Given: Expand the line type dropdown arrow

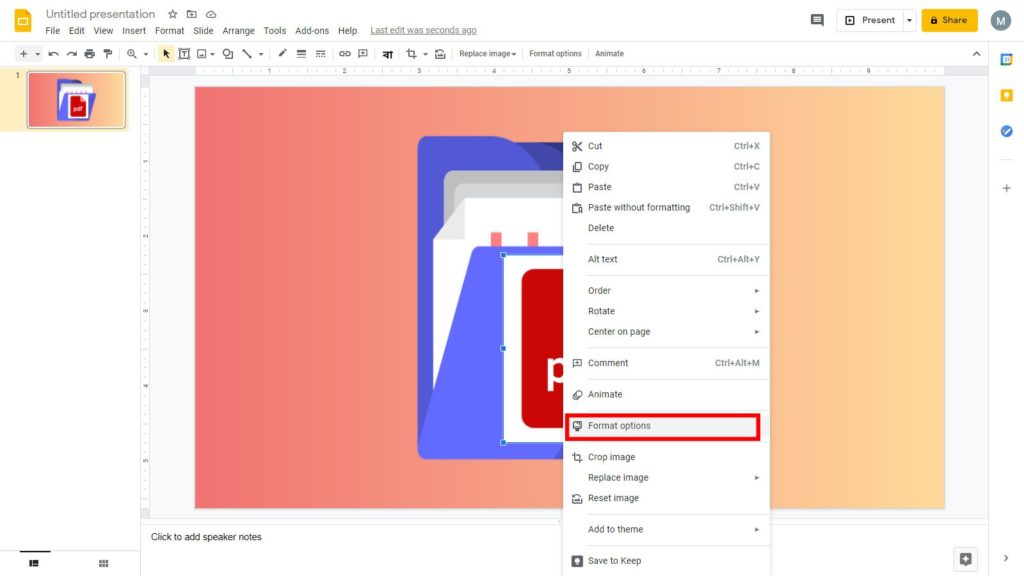Looking at the screenshot, I should [261, 54].
